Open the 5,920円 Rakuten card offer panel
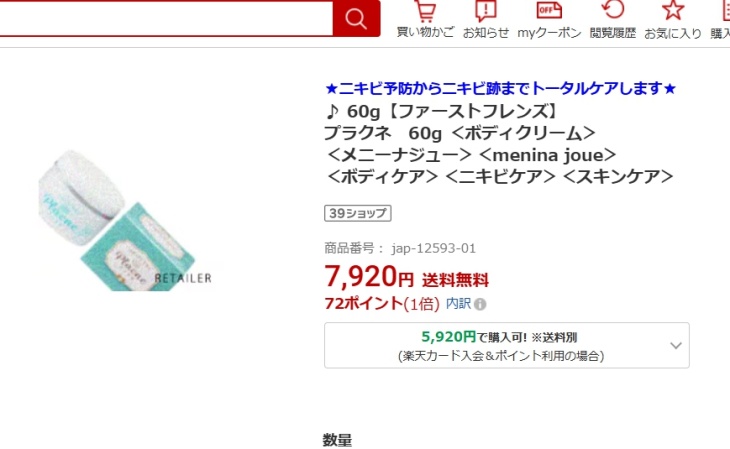 507,345
